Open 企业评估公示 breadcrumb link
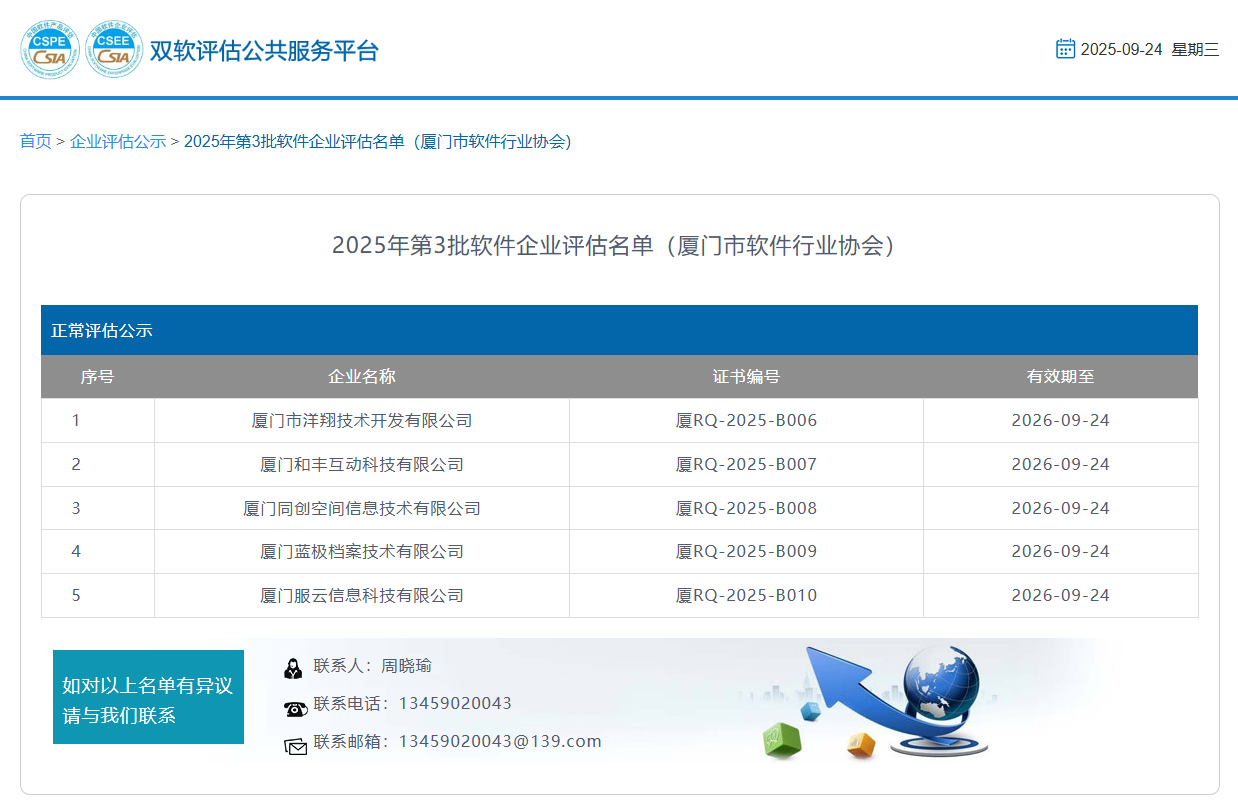The width and height of the screenshot is (1238, 805). pyautogui.click(x=118, y=141)
